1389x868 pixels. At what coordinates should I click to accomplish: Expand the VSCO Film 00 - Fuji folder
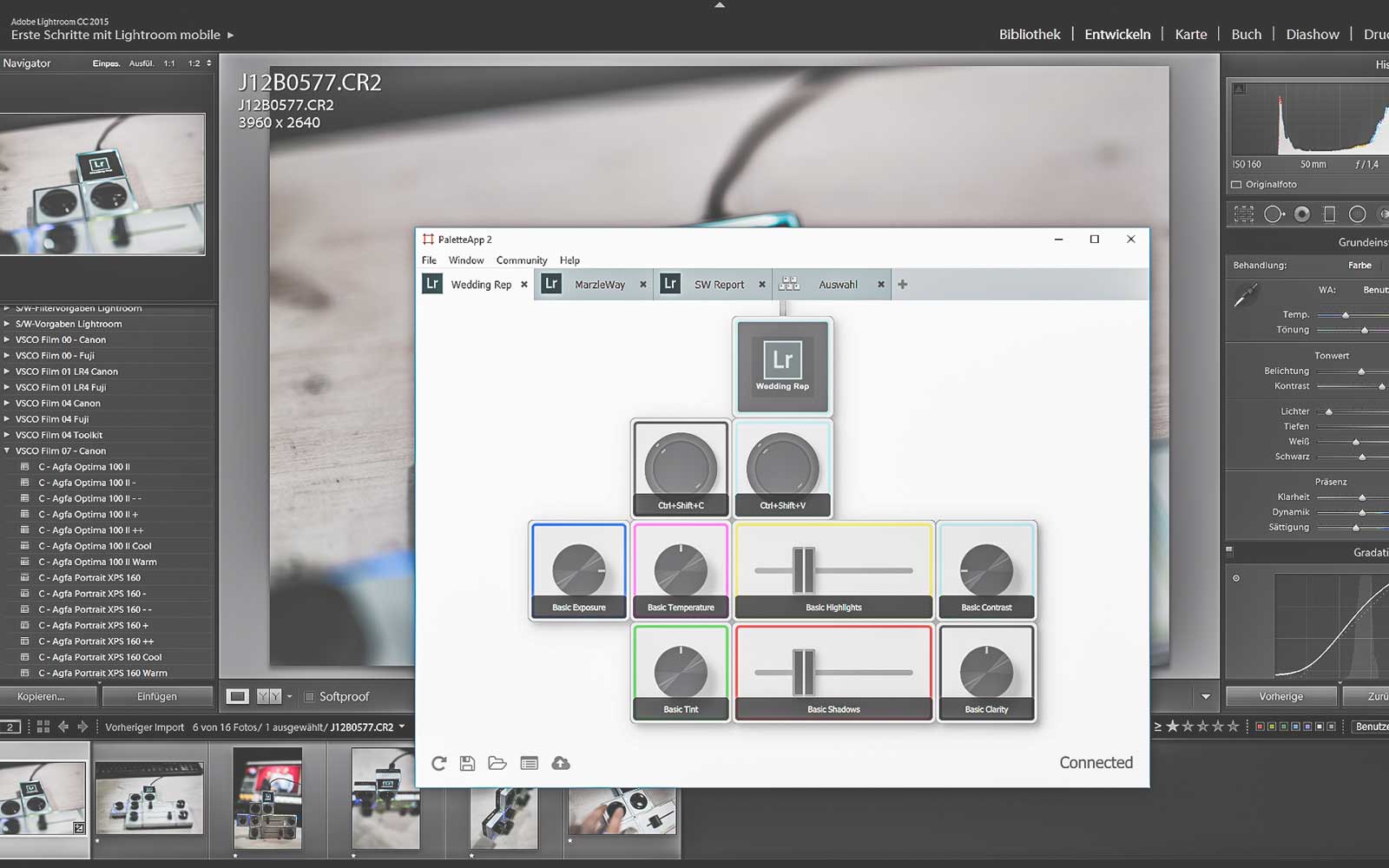point(7,355)
